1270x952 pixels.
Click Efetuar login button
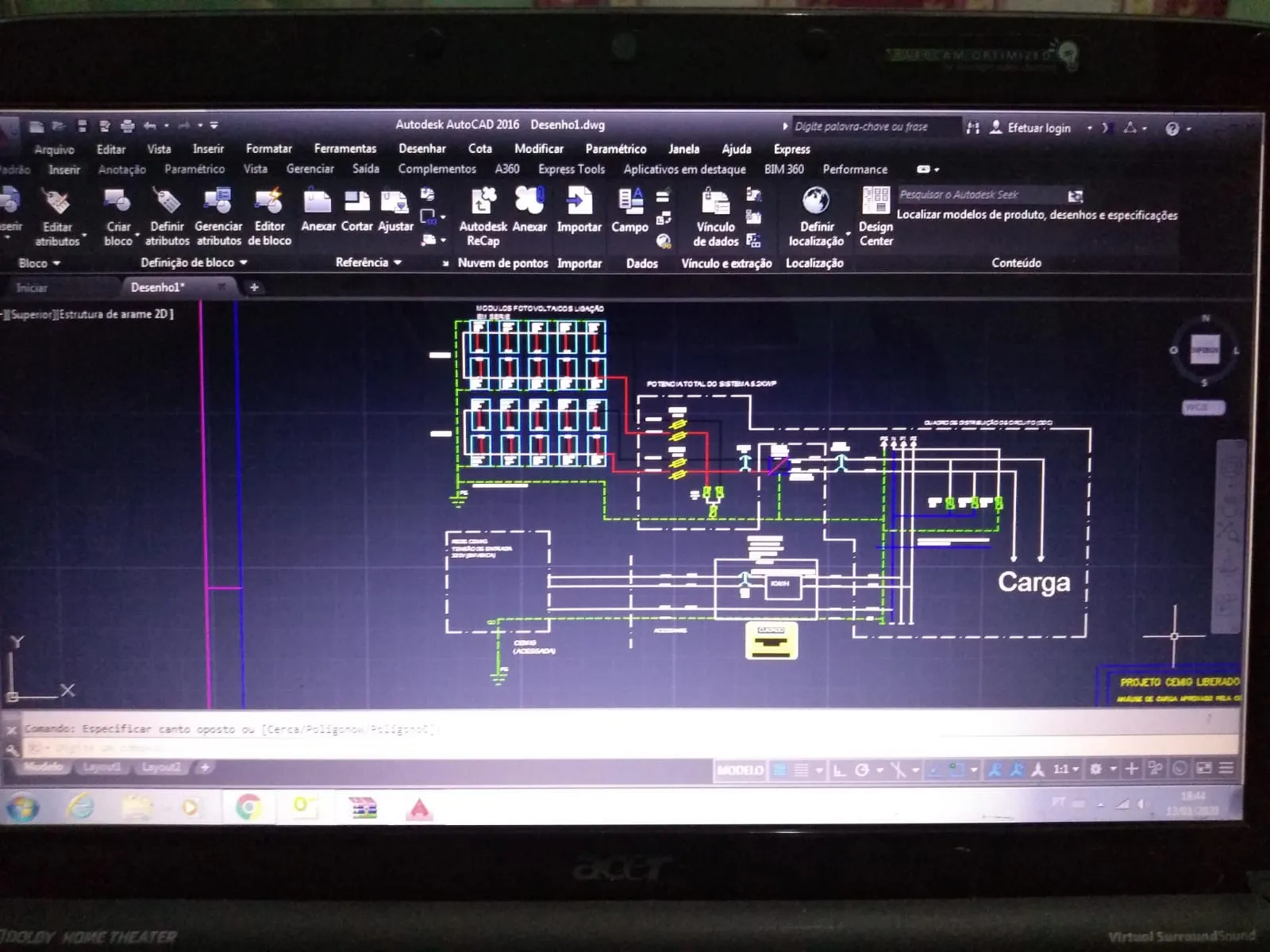(1038, 128)
